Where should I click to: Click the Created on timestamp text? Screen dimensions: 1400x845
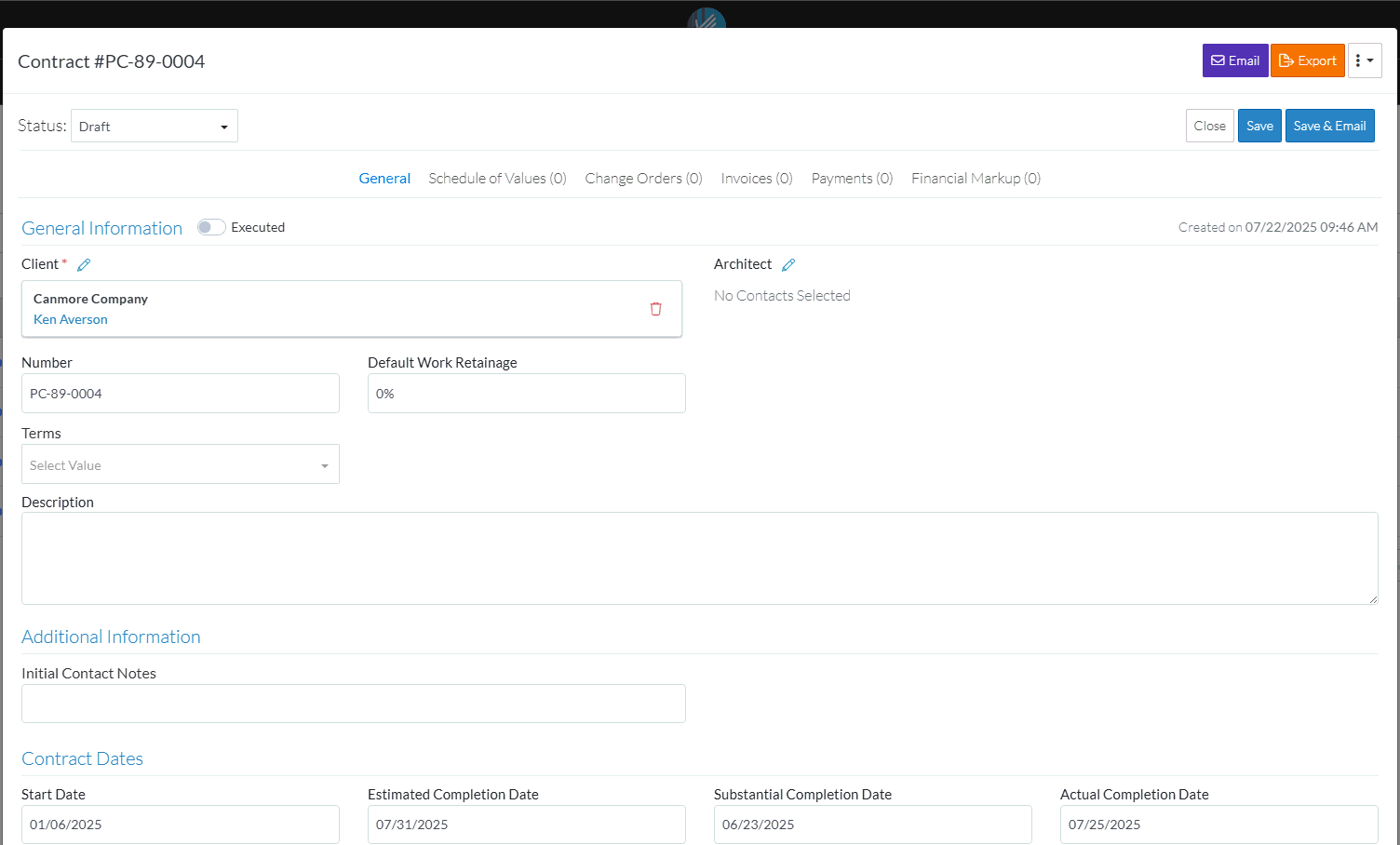pos(1278,227)
